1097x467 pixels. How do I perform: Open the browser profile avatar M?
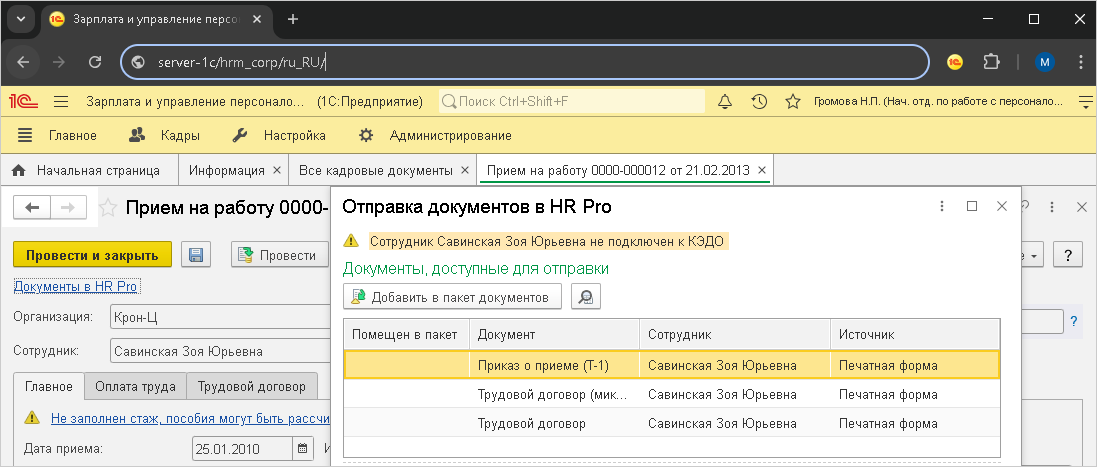(1045, 62)
